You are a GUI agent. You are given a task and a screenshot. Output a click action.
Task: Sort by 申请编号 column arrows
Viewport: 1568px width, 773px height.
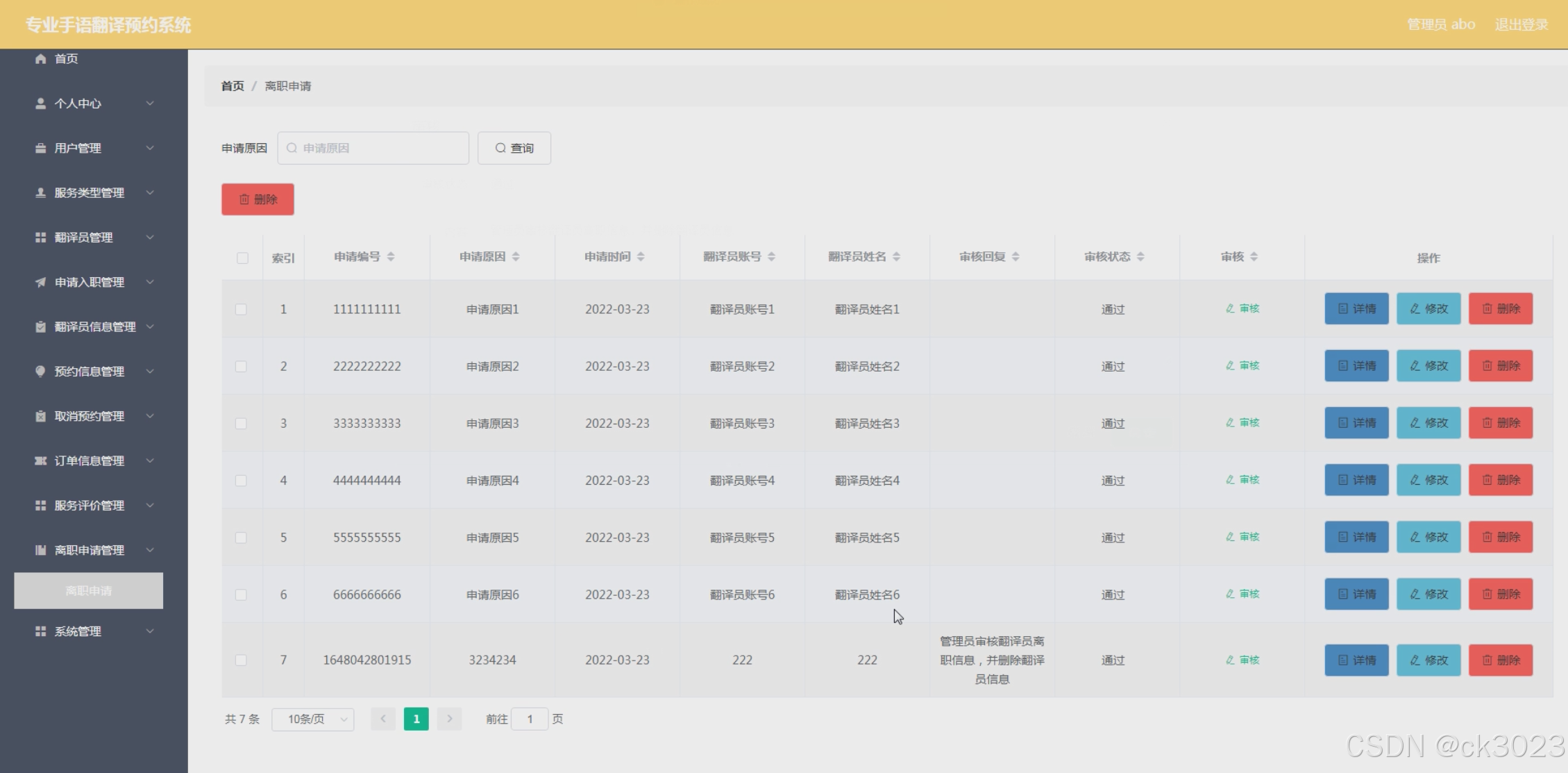(391, 257)
